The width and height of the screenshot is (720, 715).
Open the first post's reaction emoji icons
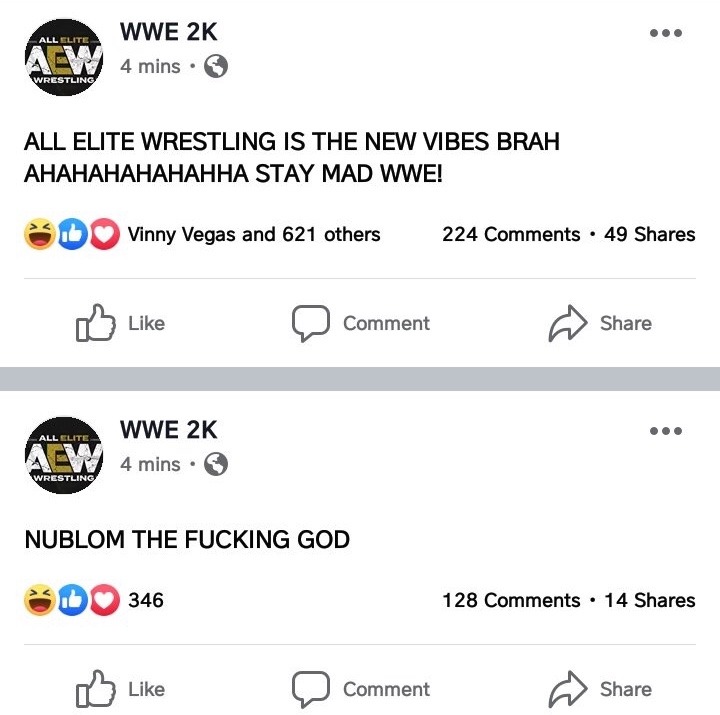click(71, 235)
